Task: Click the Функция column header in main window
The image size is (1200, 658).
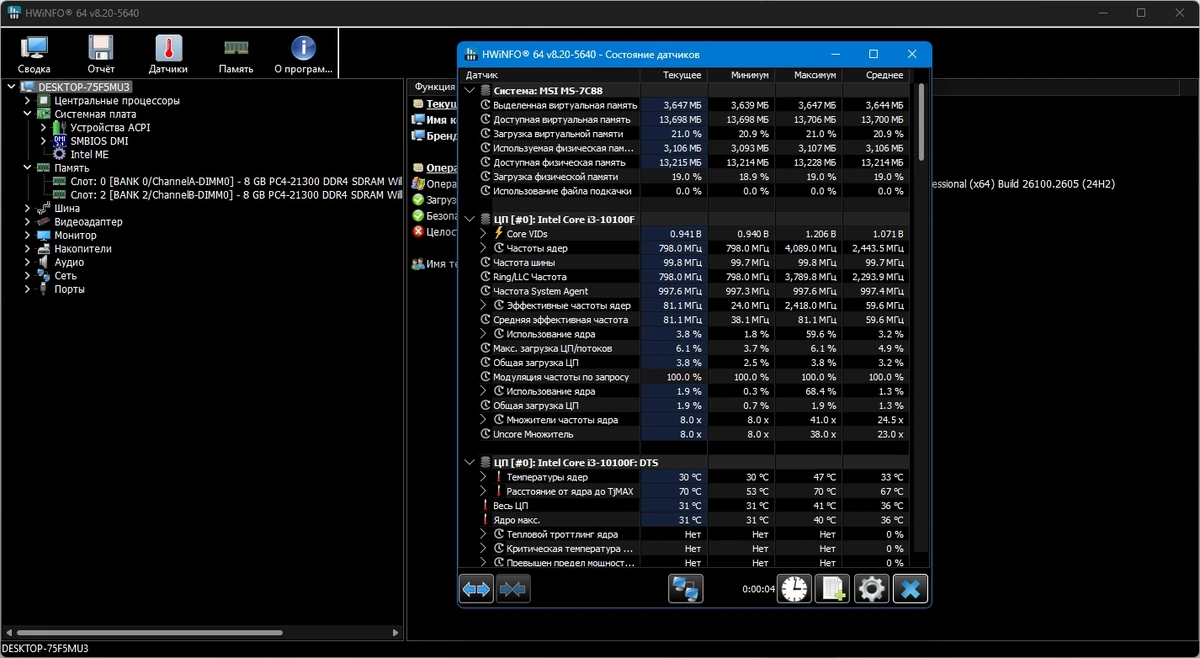Action: tap(435, 87)
